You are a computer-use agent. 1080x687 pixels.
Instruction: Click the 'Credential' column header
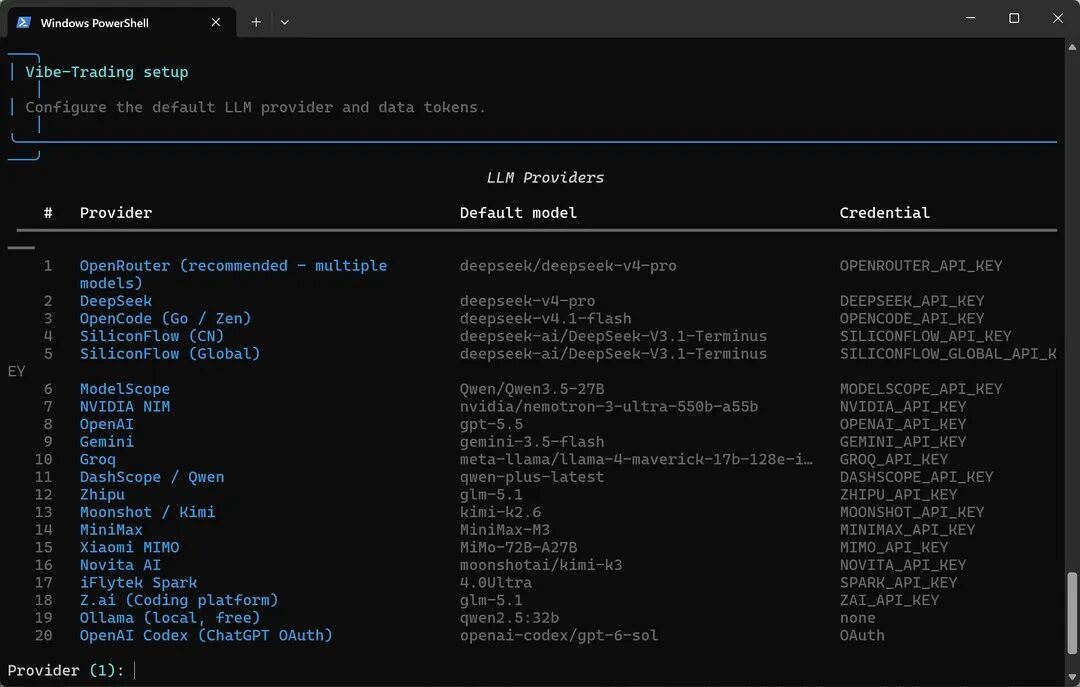pyautogui.click(x=884, y=212)
